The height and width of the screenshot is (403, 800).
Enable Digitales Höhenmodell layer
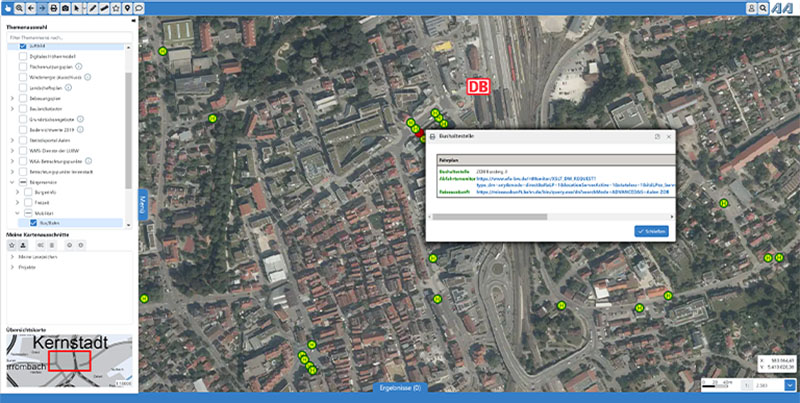(22, 56)
